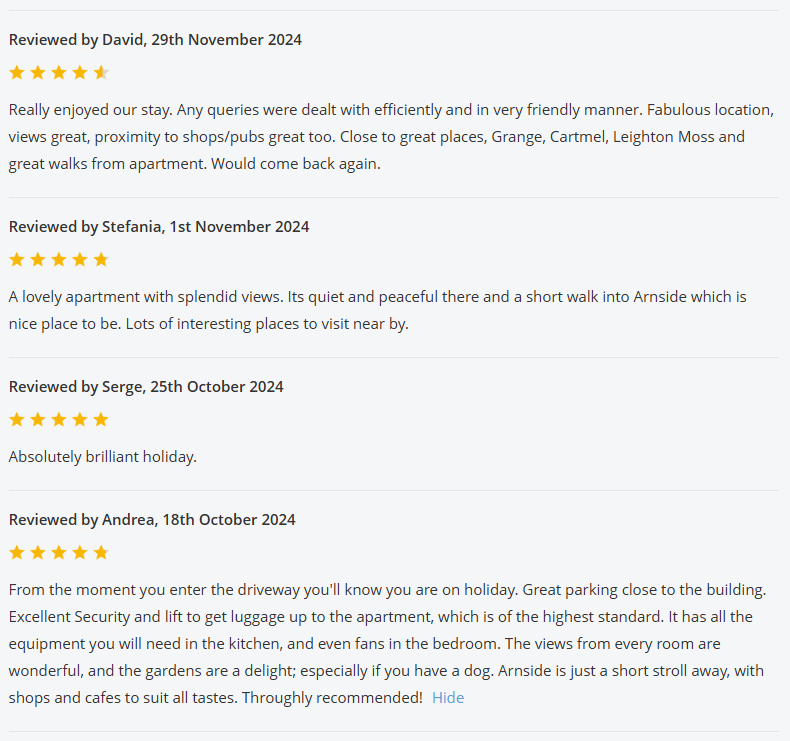The image size is (790, 741).
Task: Click the second star in Andrea's rating
Action: pos(38,553)
